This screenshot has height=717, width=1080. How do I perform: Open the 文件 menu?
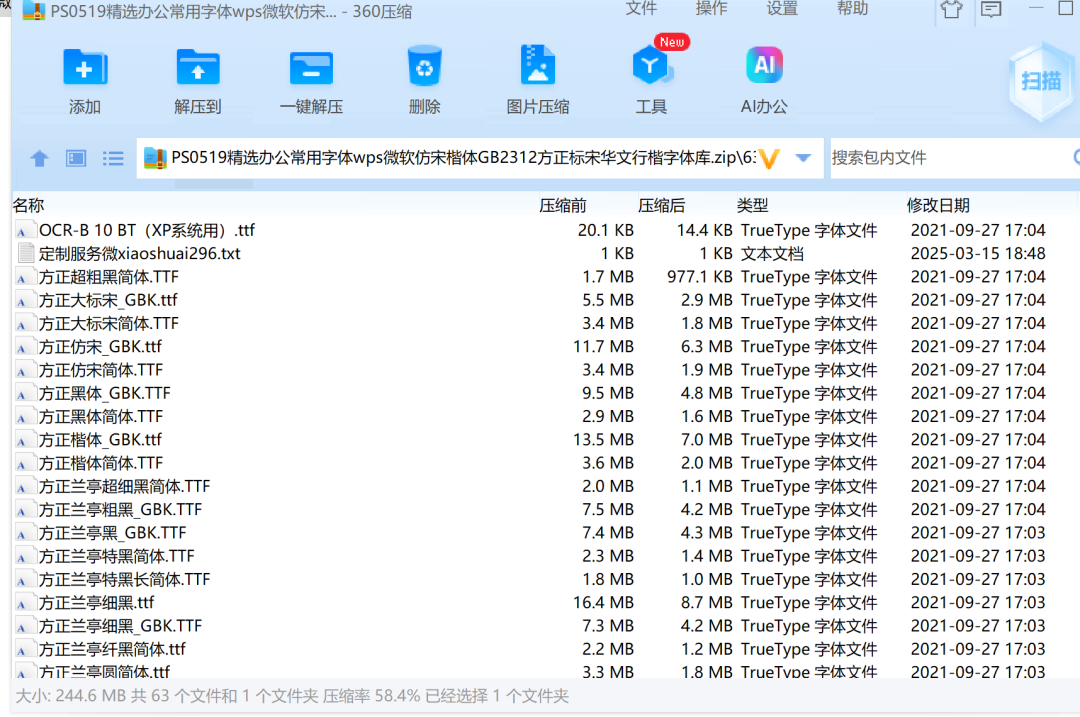[641, 8]
